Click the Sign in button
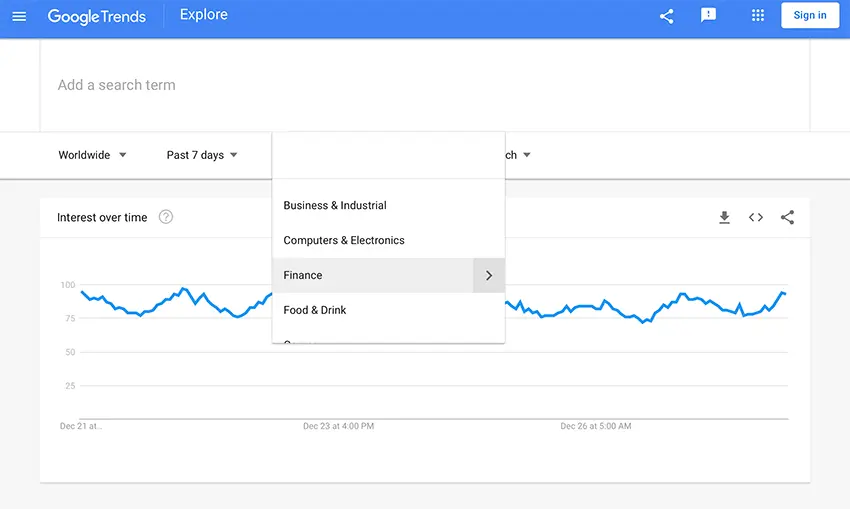Viewport: 850px width, 509px height. (x=810, y=15)
